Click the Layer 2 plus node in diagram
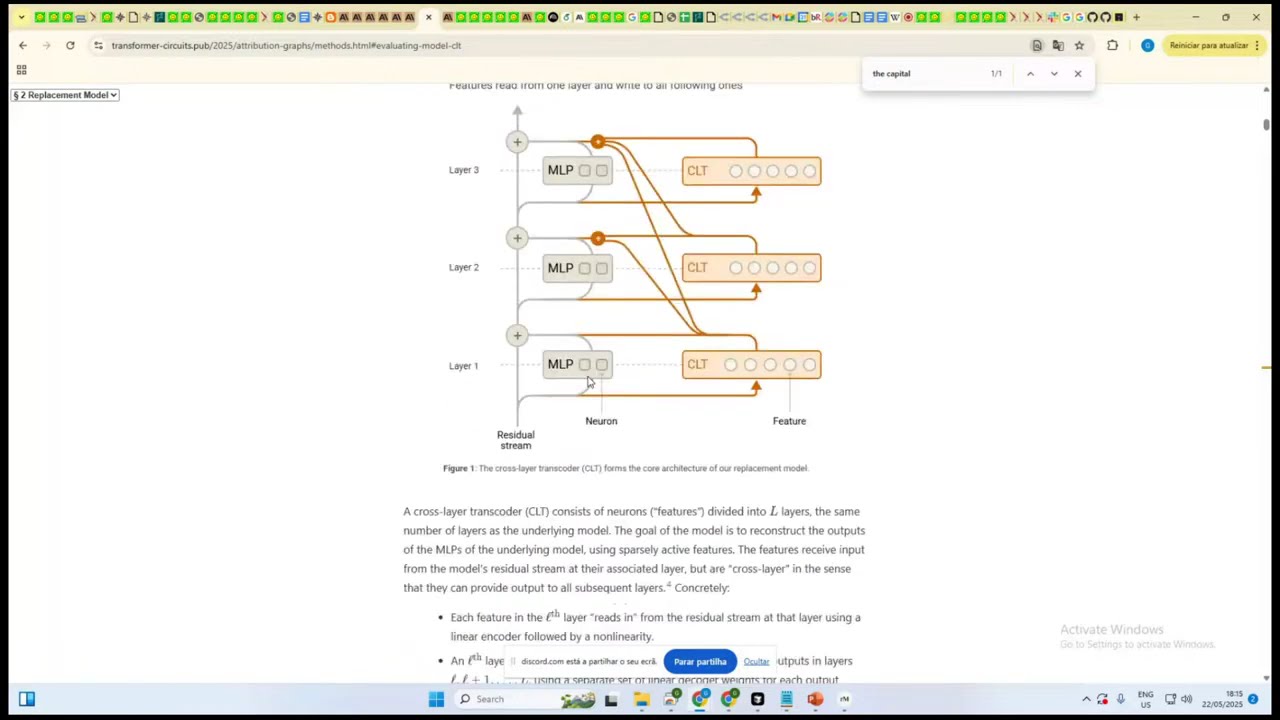1280x720 pixels. click(517, 238)
